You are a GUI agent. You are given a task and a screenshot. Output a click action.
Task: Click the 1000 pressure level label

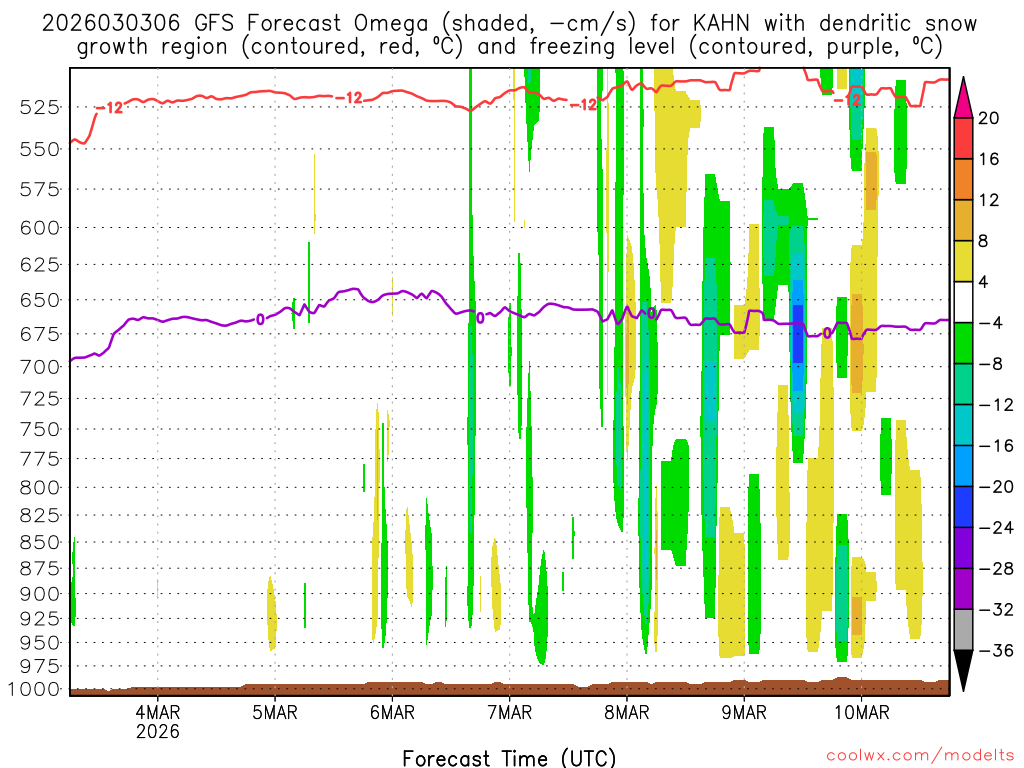tap(35, 690)
